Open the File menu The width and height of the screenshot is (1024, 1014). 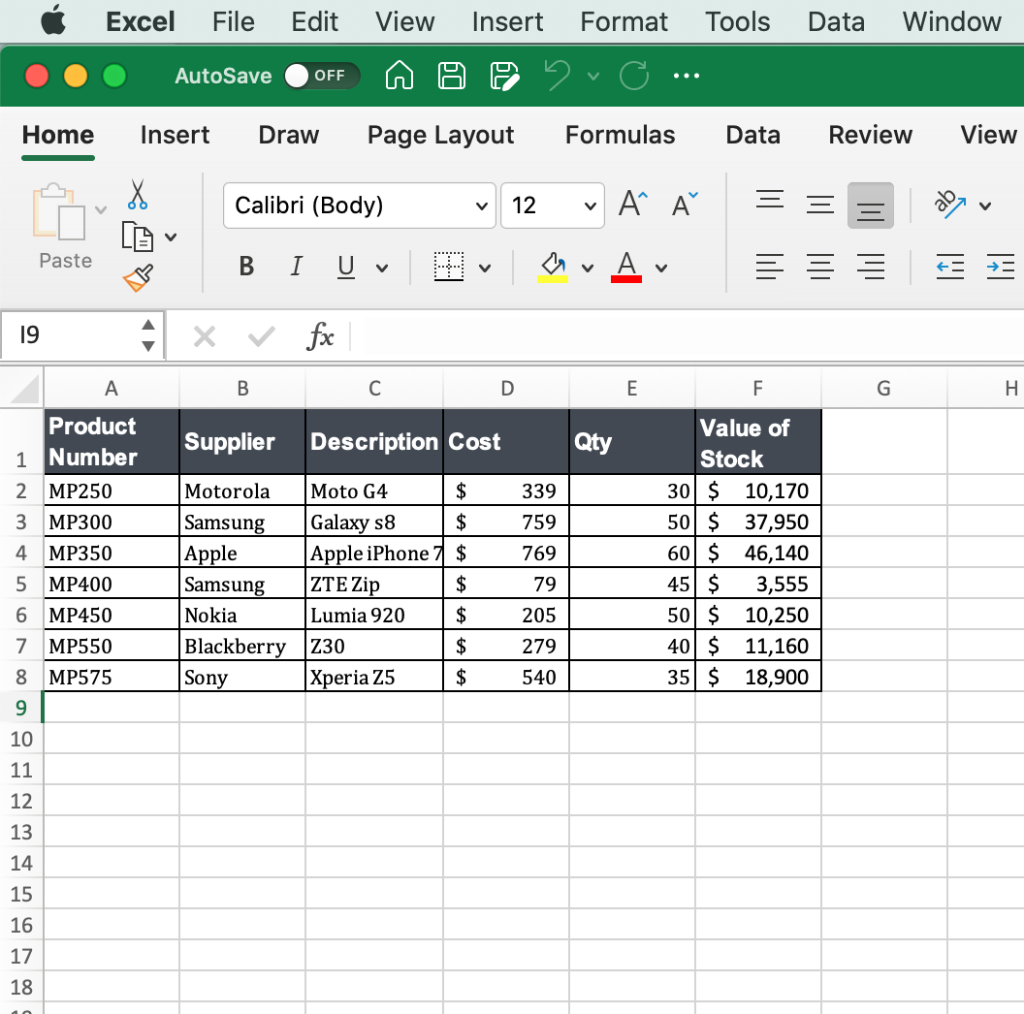point(232,22)
